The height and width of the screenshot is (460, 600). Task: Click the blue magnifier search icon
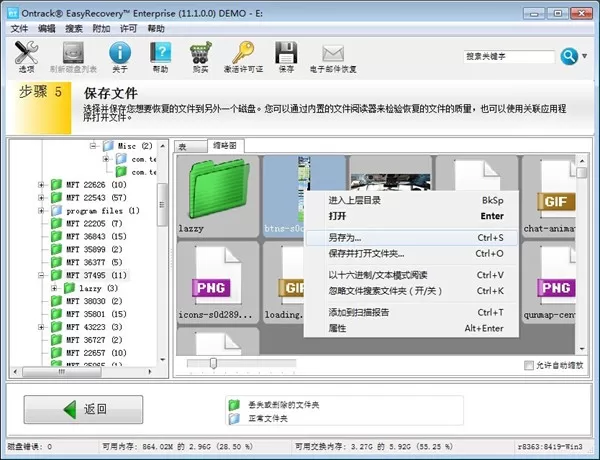pyautogui.click(x=569, y=56)
